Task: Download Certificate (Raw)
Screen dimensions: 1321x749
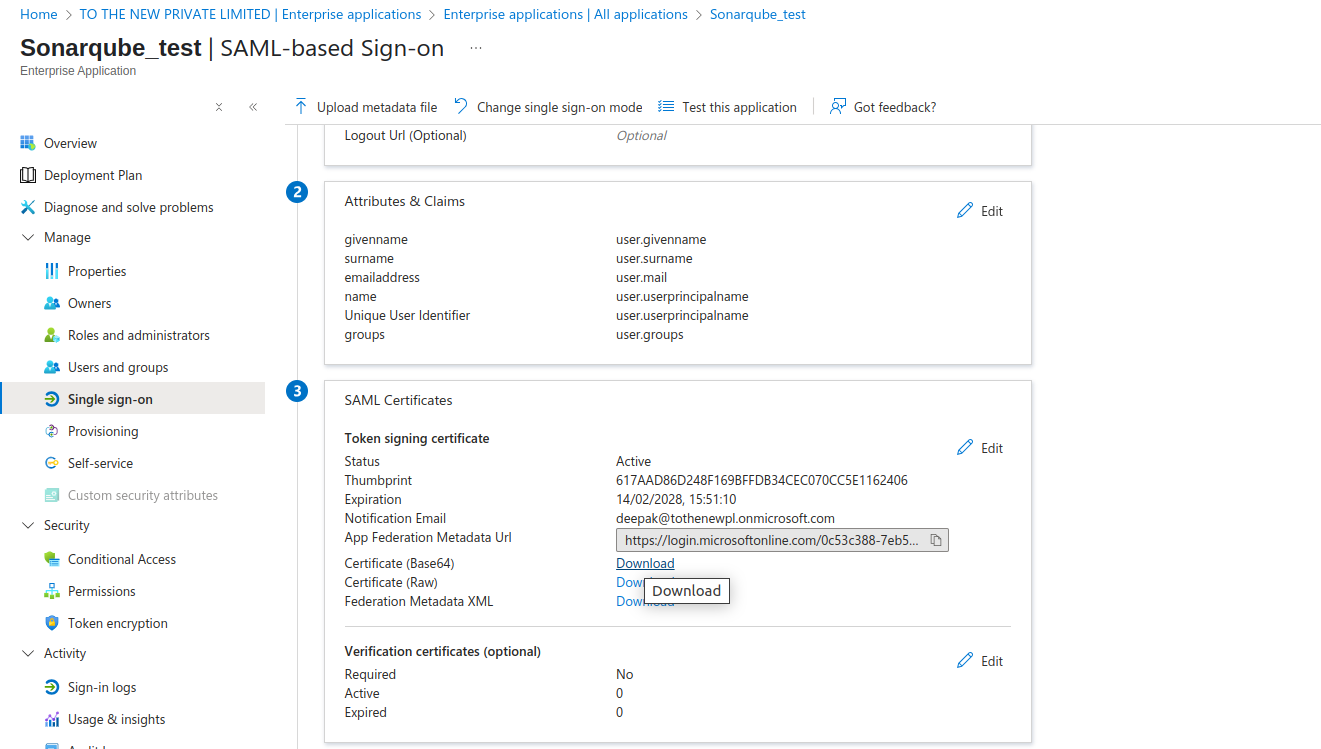Action: click(x=630, y=582)
